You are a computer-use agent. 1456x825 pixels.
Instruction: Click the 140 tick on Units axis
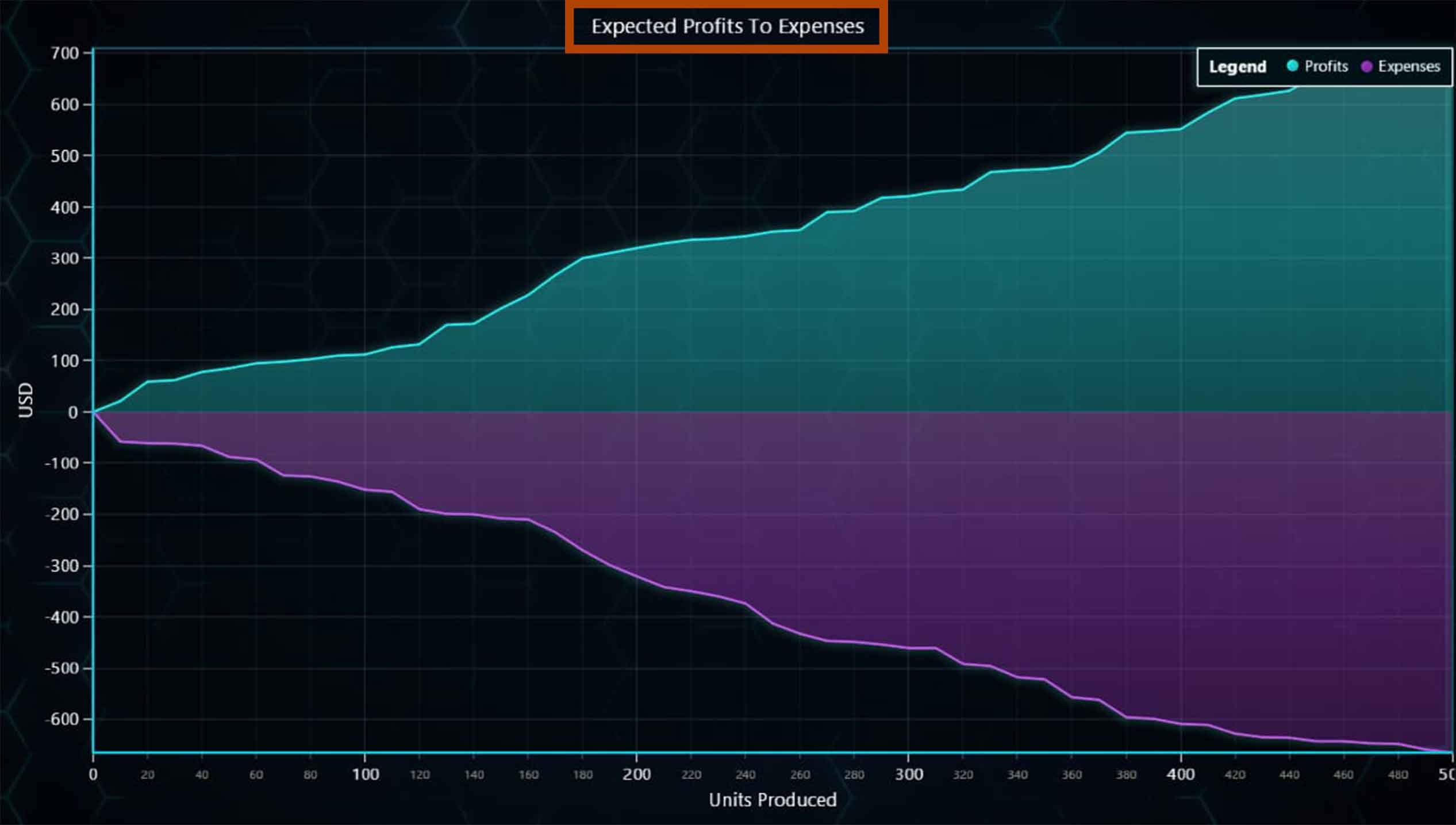pos(474,775)
